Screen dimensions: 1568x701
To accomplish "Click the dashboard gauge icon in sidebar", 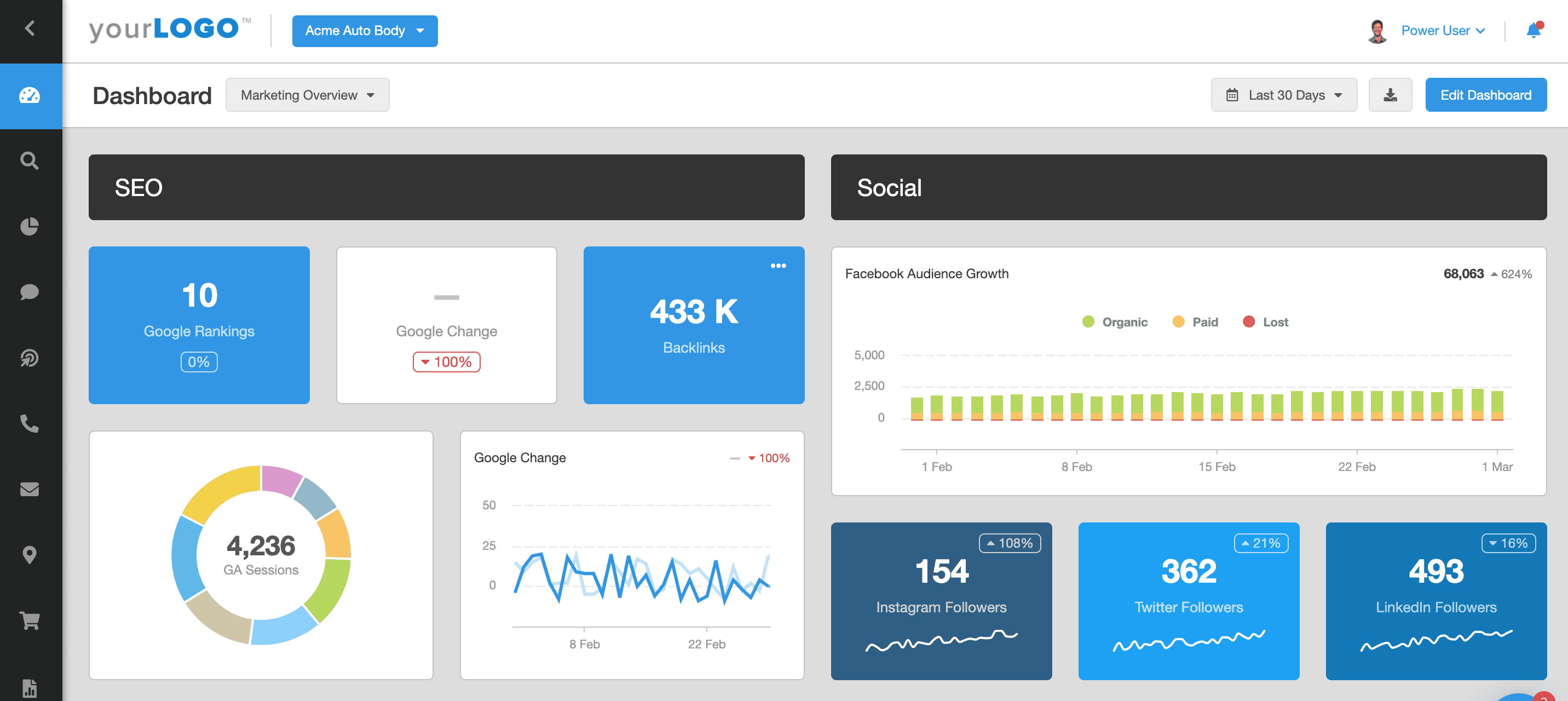I will coord(30,96).
